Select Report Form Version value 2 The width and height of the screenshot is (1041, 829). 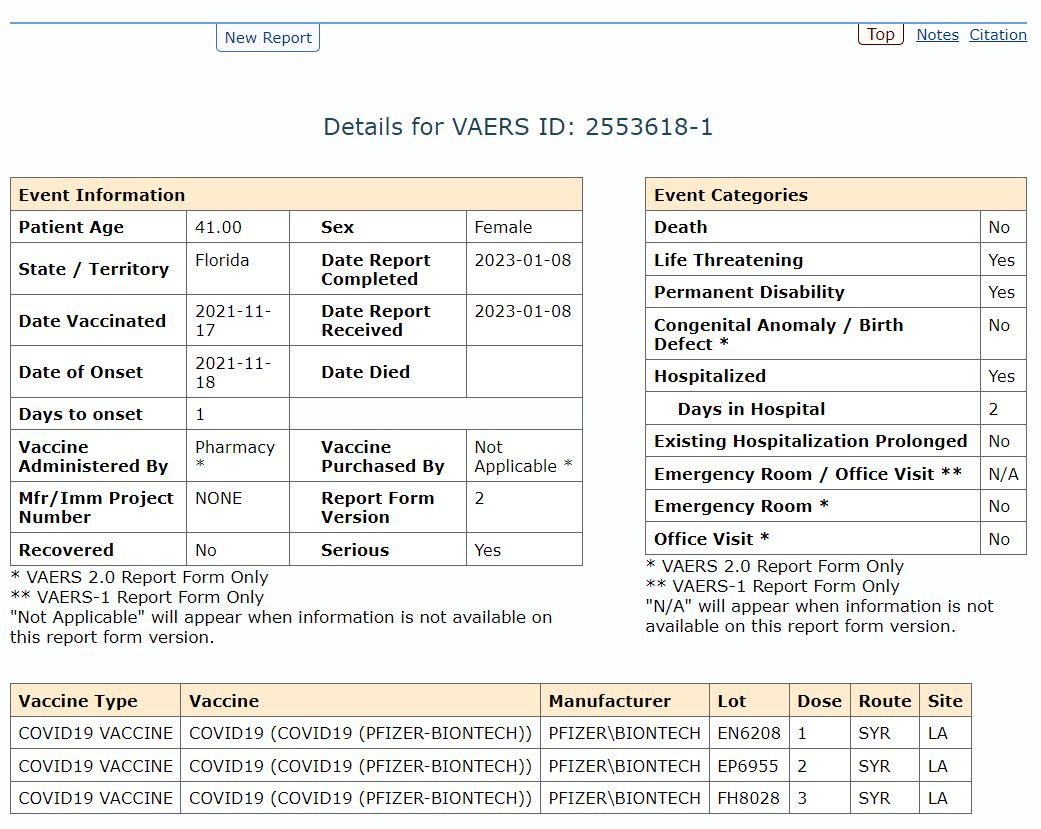coord(479,498)
